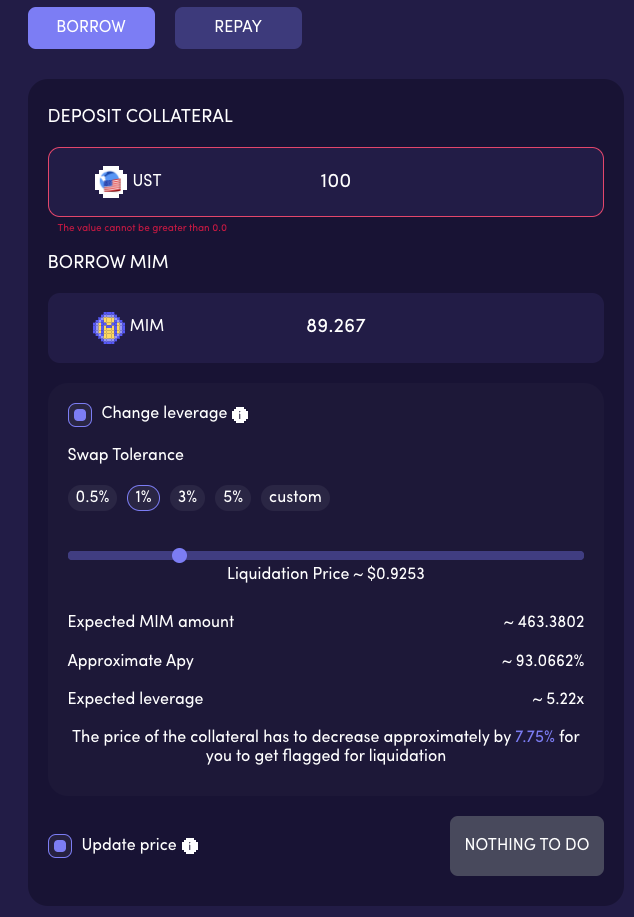The image size is (634, 917).
Task: Click the Change leverage info icon
Action: pyautogui.click(x=240, y=414)
